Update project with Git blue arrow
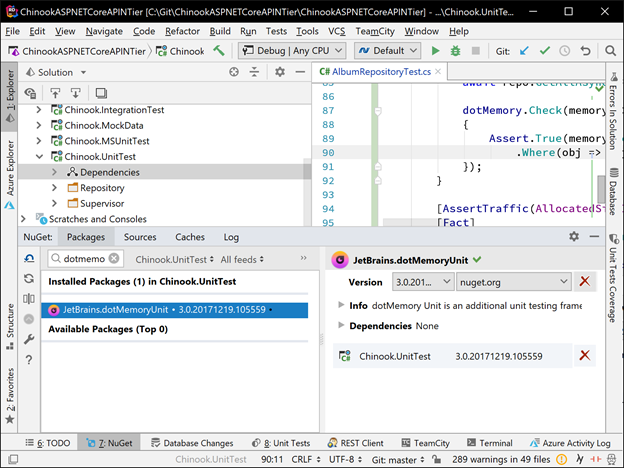The height and width of the screenshot is (468, 624). pos(524,51)
